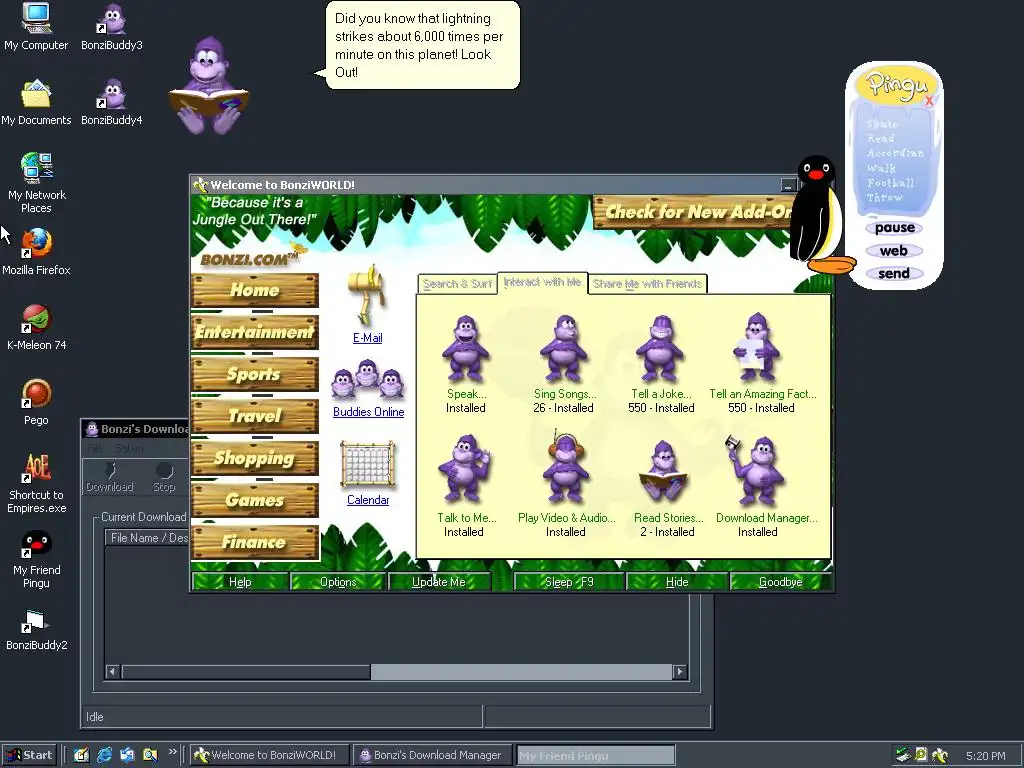Viewport: 1024px width, 768px height.
Task: Select the Interact with Me tab
Action: (x=542, y=282)
